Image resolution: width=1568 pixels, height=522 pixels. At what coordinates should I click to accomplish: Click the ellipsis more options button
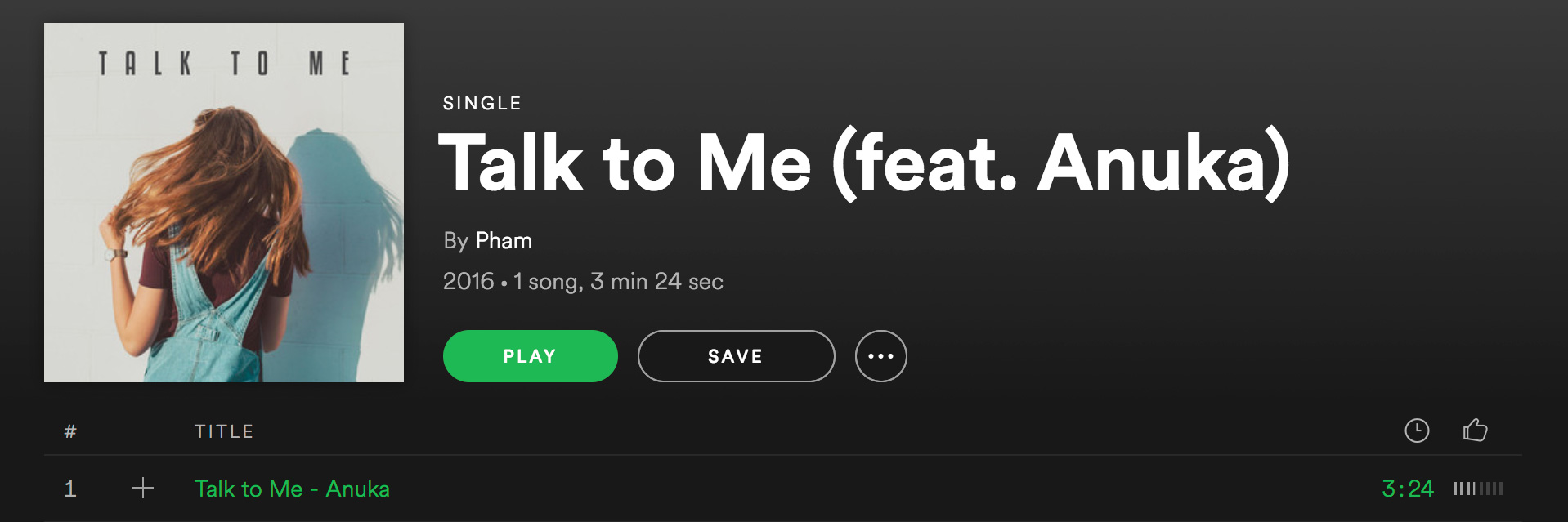click(x=880, y=356)
